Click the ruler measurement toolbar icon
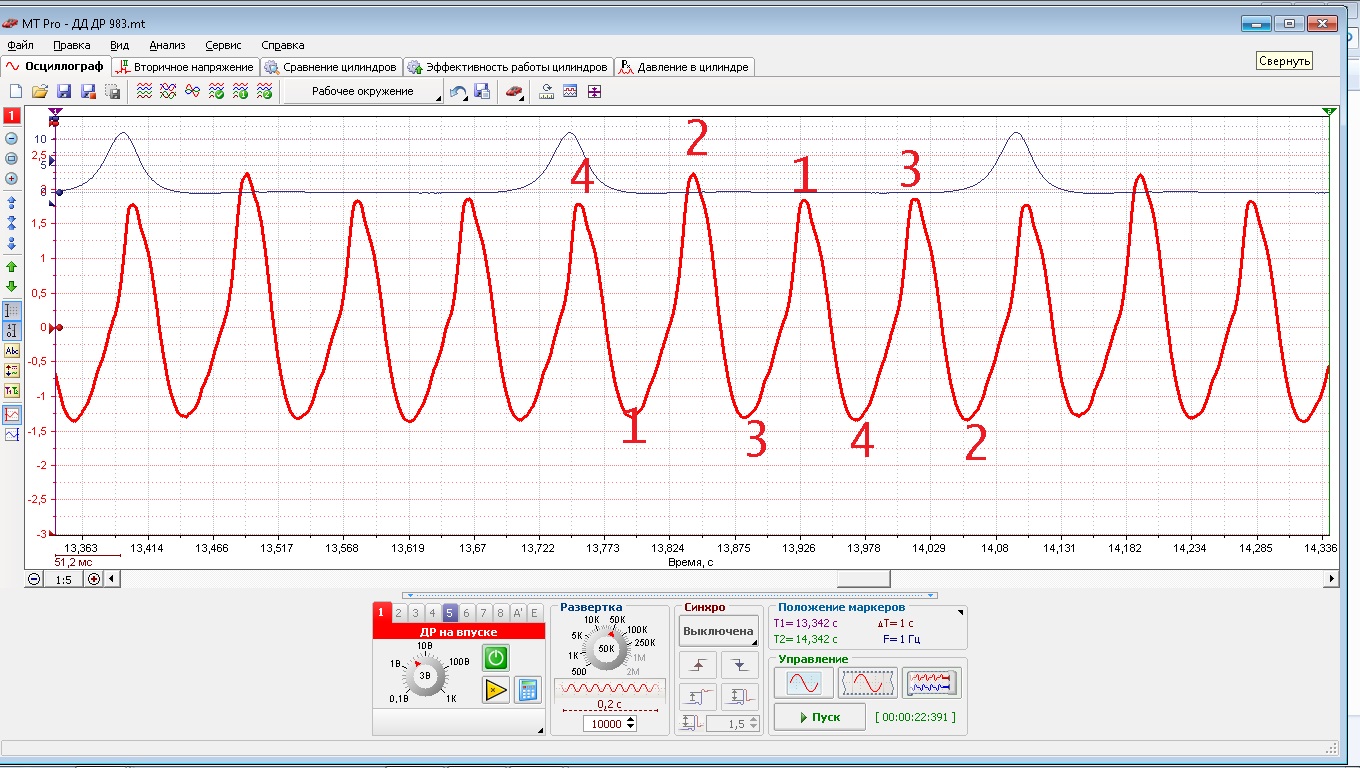 pyautogui.click(x=547, y=92)
